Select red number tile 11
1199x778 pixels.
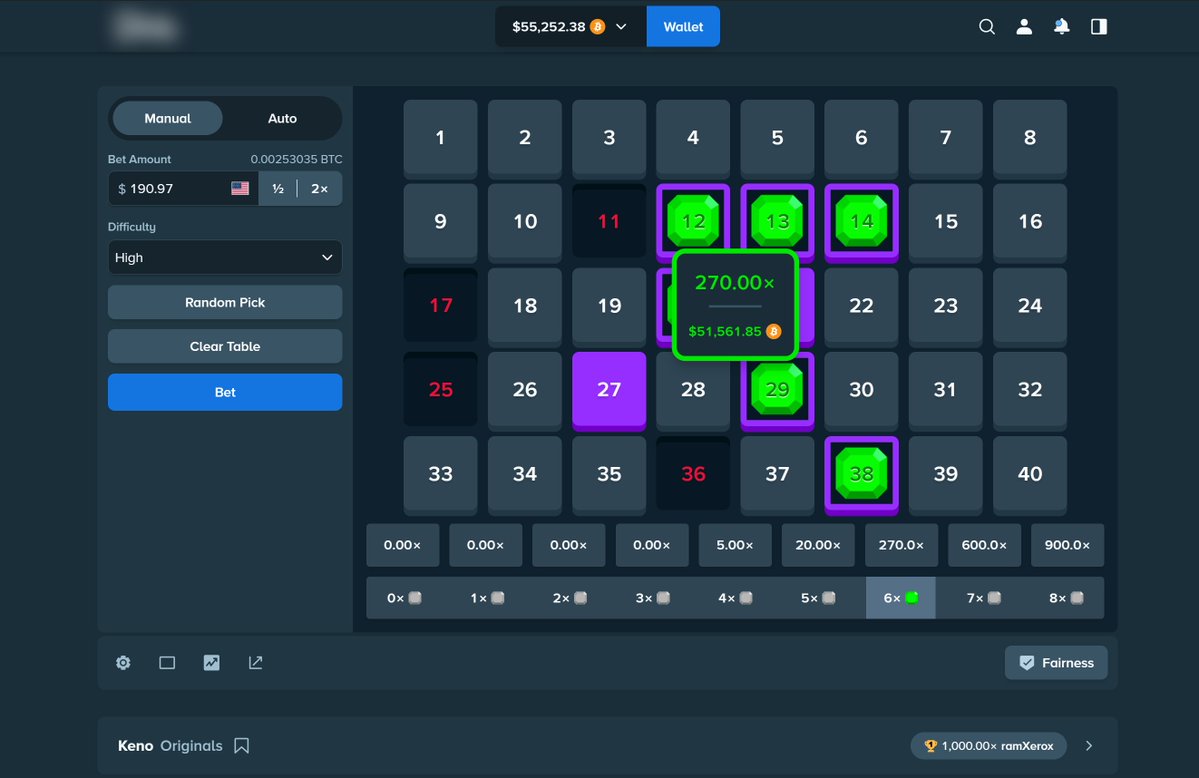(609, 221)
